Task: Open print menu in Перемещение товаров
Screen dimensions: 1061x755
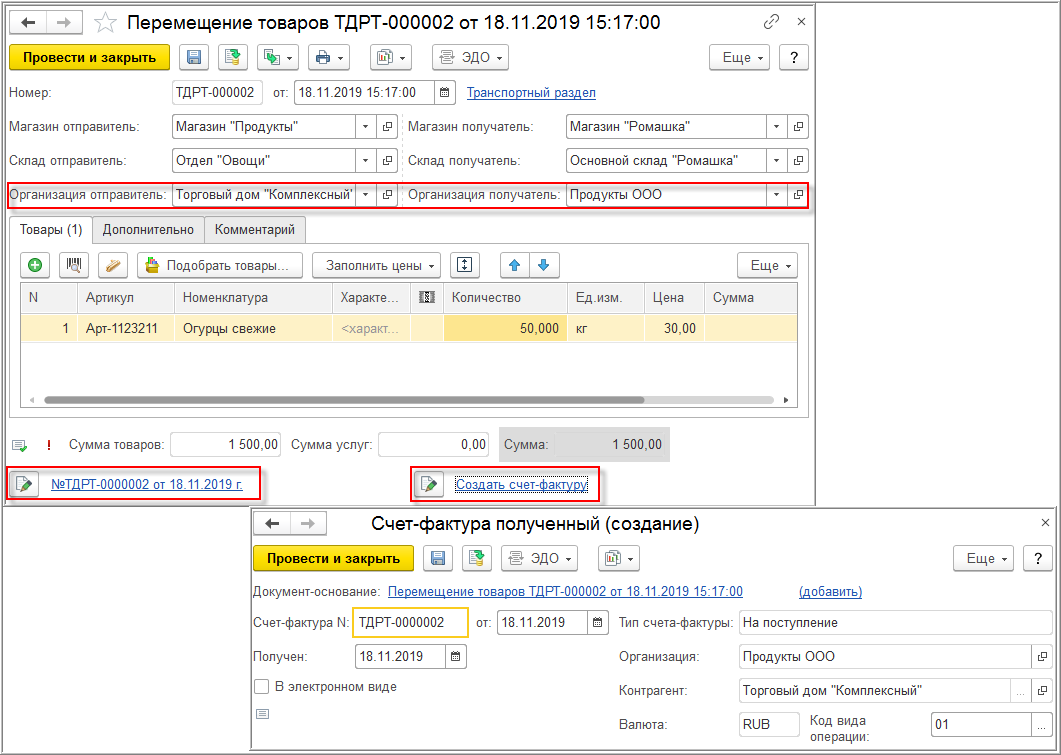Action: (x=329, y=58)
